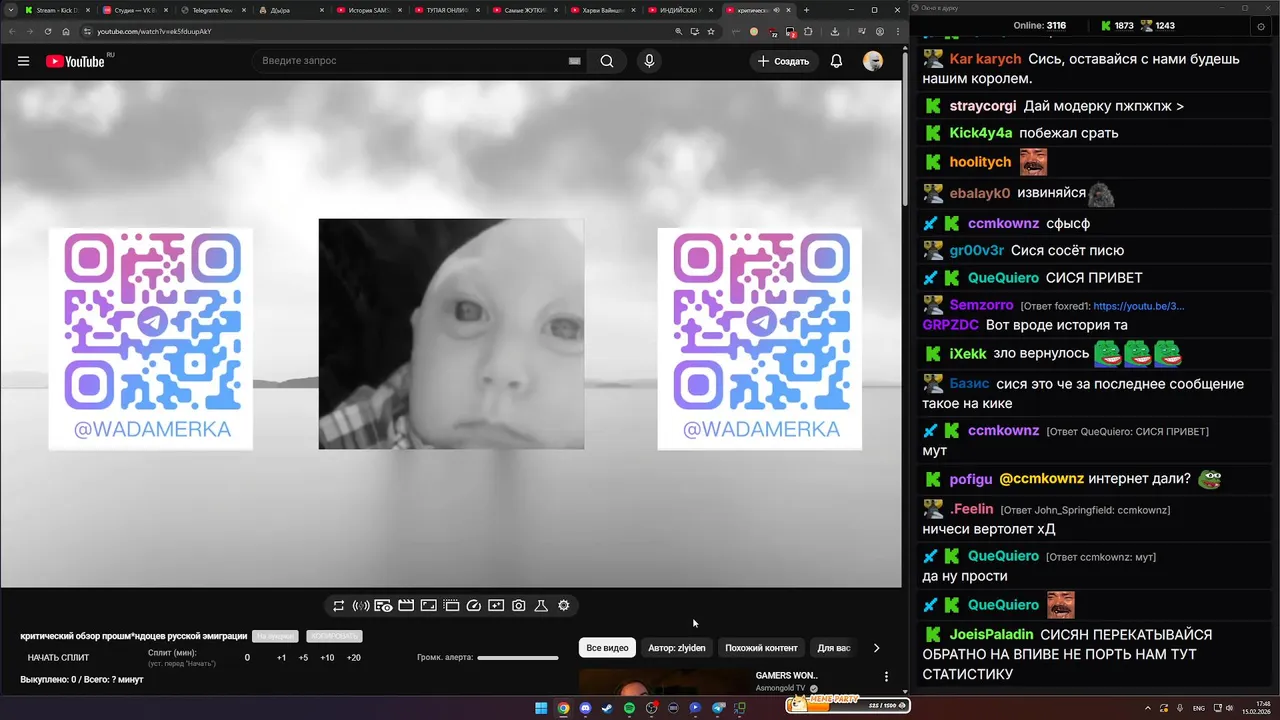Open Windows Start menu

(x=541, y=708)
